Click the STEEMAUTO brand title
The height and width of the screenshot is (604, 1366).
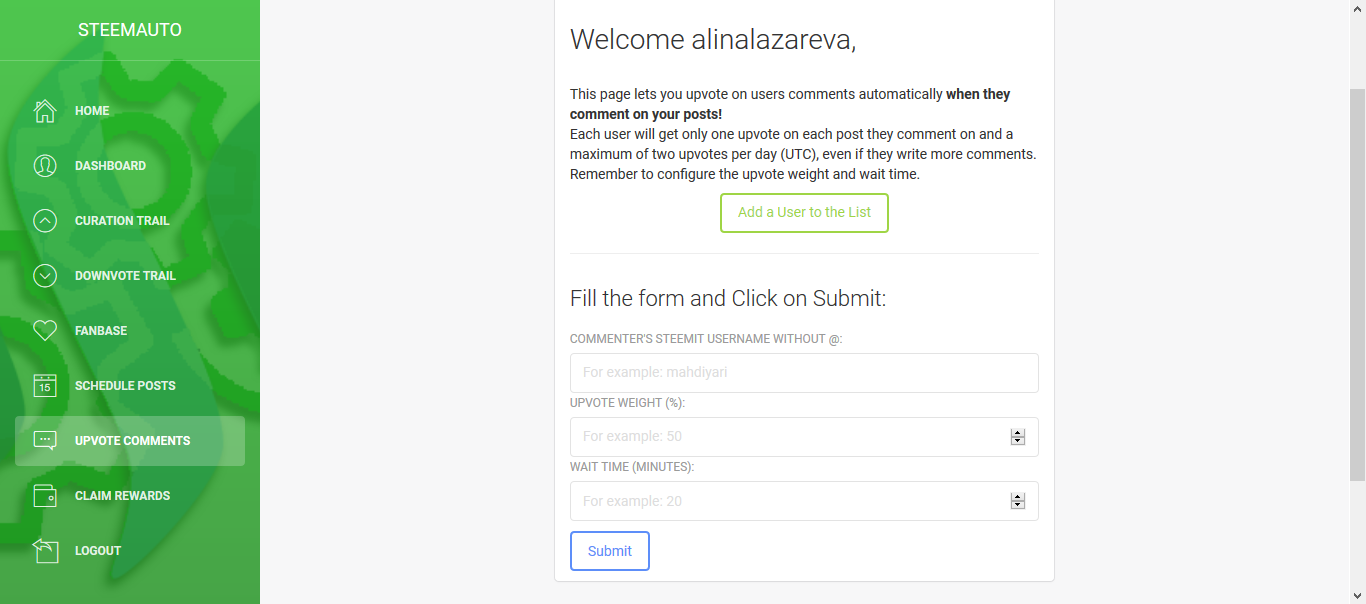pyautogui.click(x=130, y=30)
